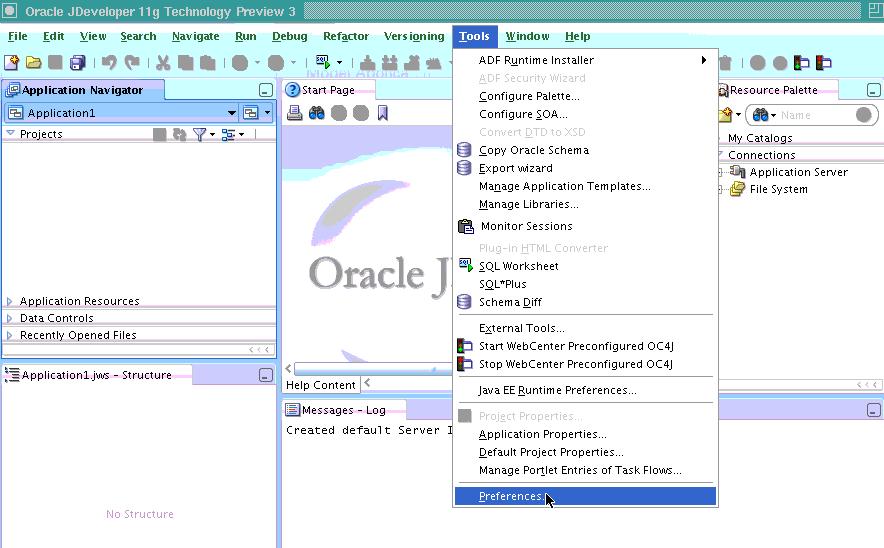Viewport: 884px width, 548px height.
Task: Open the Run menu
Action: coord(246,36)
